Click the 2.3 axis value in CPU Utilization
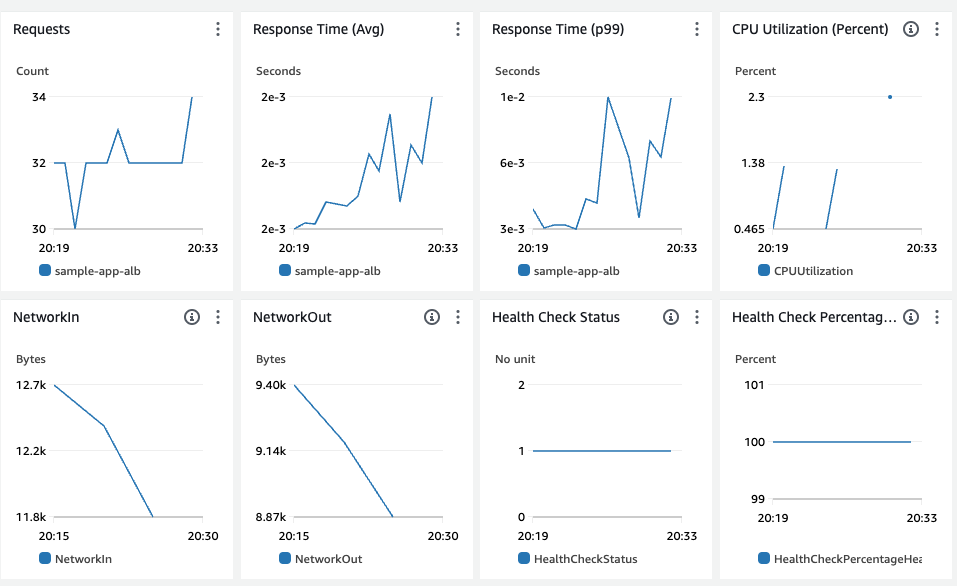Image resolution: width=957 pixels, height=586 pixels. click(756, 97)
